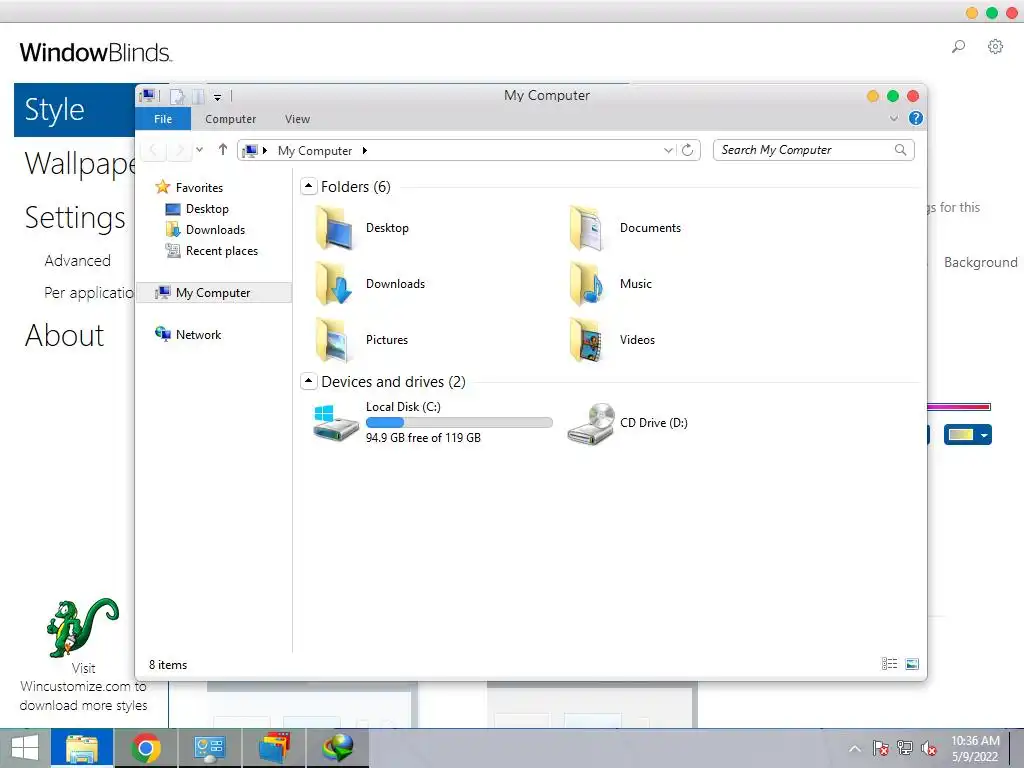Image resolution: width=1024 pixels, height=768 pixels.
Task: Open the Documents folder icon
Action: tap(587, 228)
